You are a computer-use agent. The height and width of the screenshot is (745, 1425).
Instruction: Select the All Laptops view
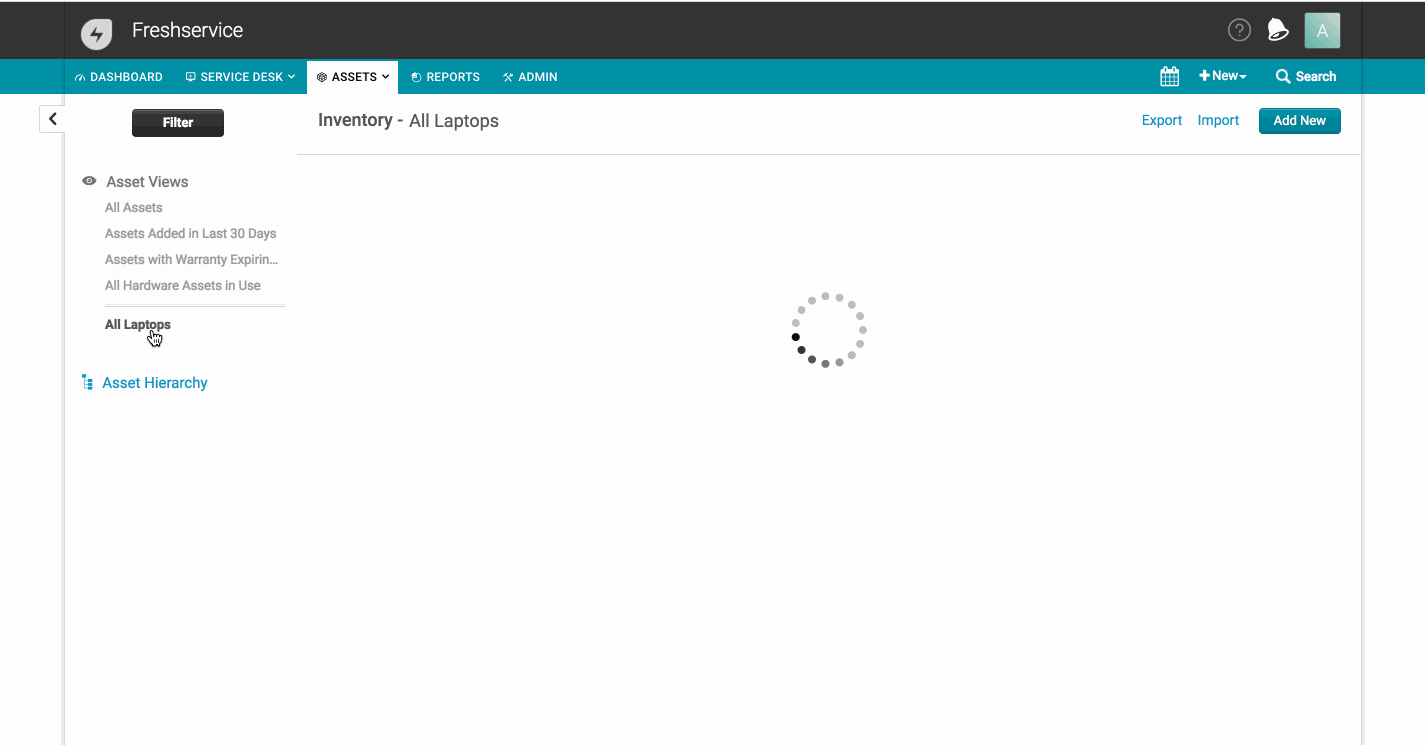(138, 325)
